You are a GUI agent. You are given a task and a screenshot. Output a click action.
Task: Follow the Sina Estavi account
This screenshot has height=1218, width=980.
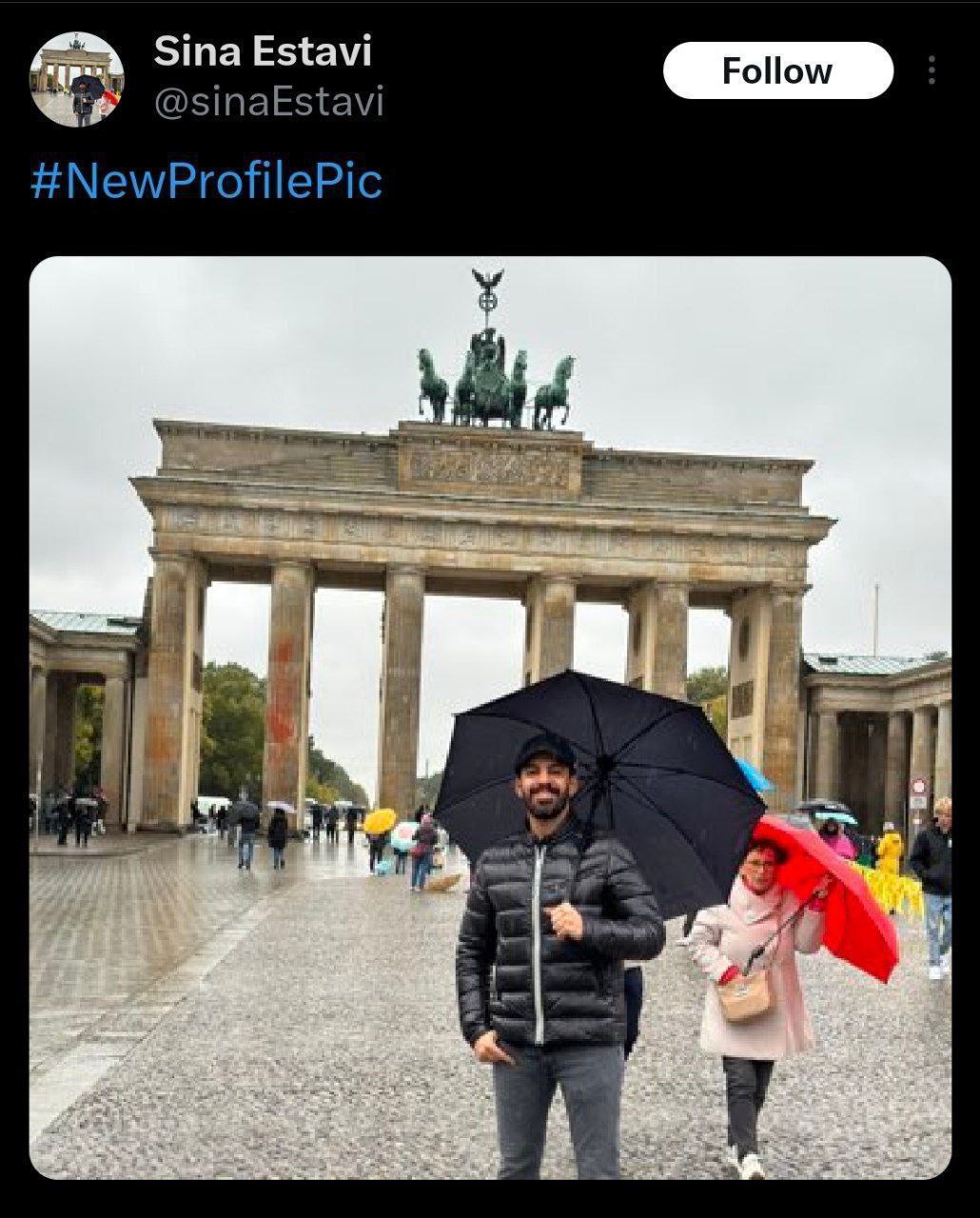point(777,71)
